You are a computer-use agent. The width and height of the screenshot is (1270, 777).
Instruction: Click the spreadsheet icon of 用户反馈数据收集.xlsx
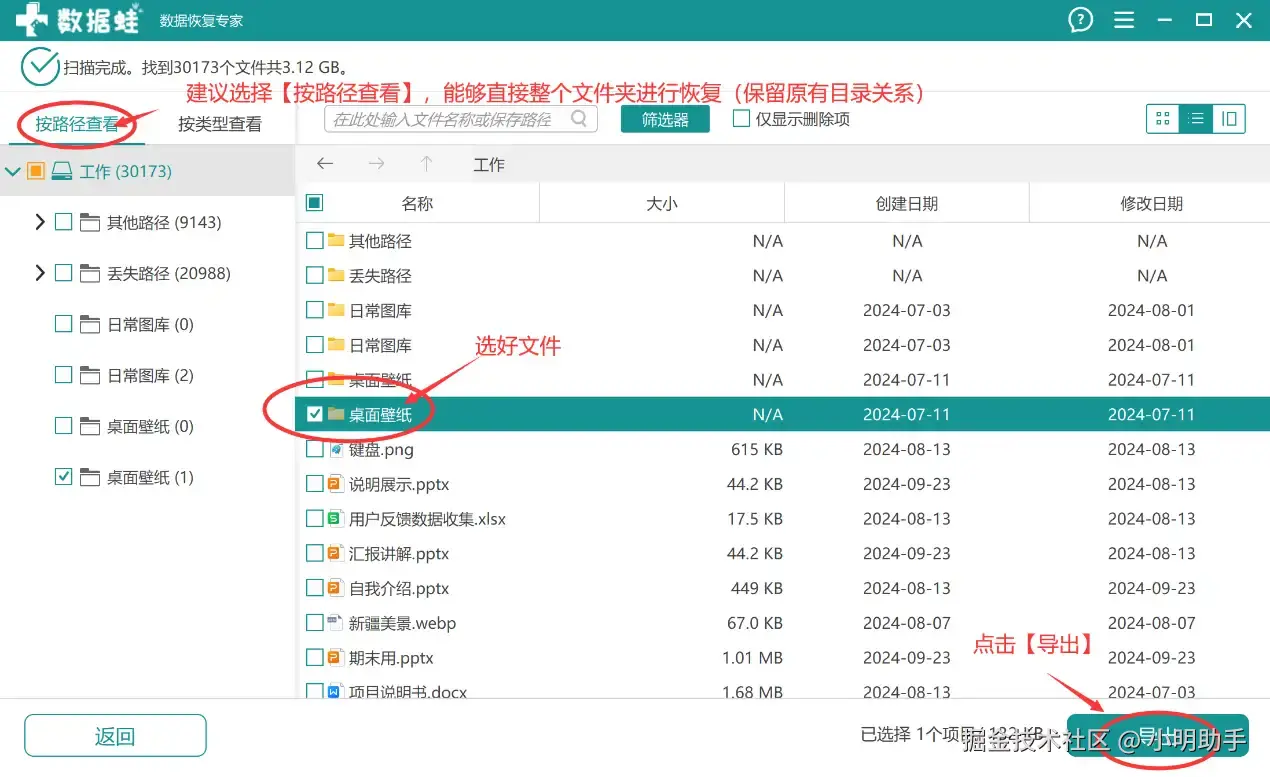coord(337,519)
